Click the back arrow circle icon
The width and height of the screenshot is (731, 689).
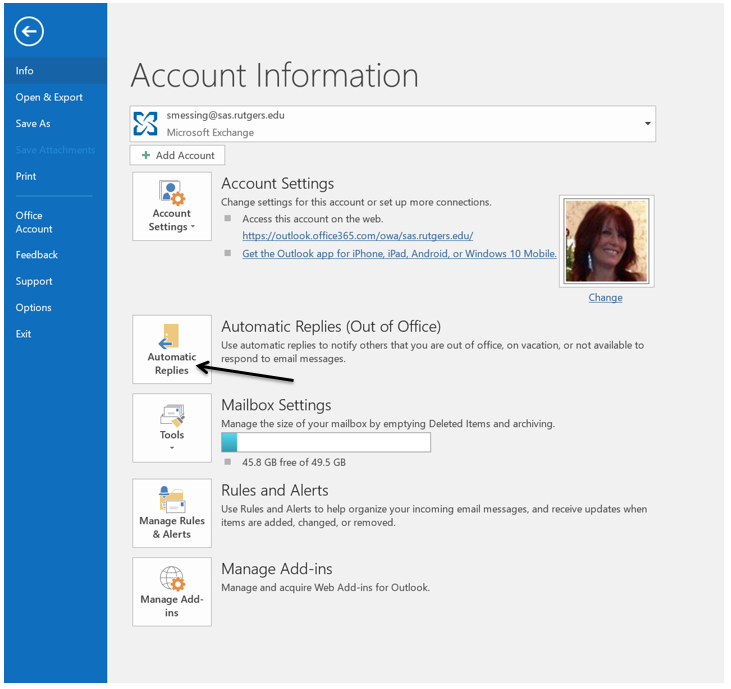pos(29,32)
